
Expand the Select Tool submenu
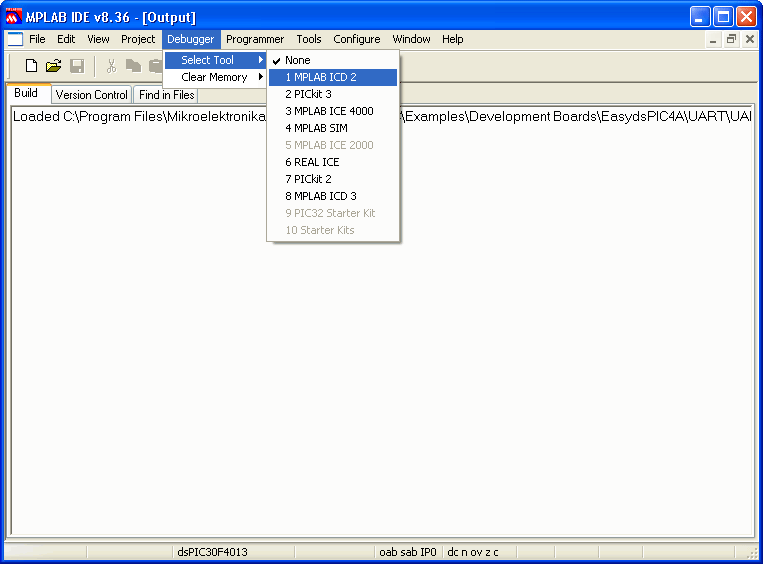215,60
